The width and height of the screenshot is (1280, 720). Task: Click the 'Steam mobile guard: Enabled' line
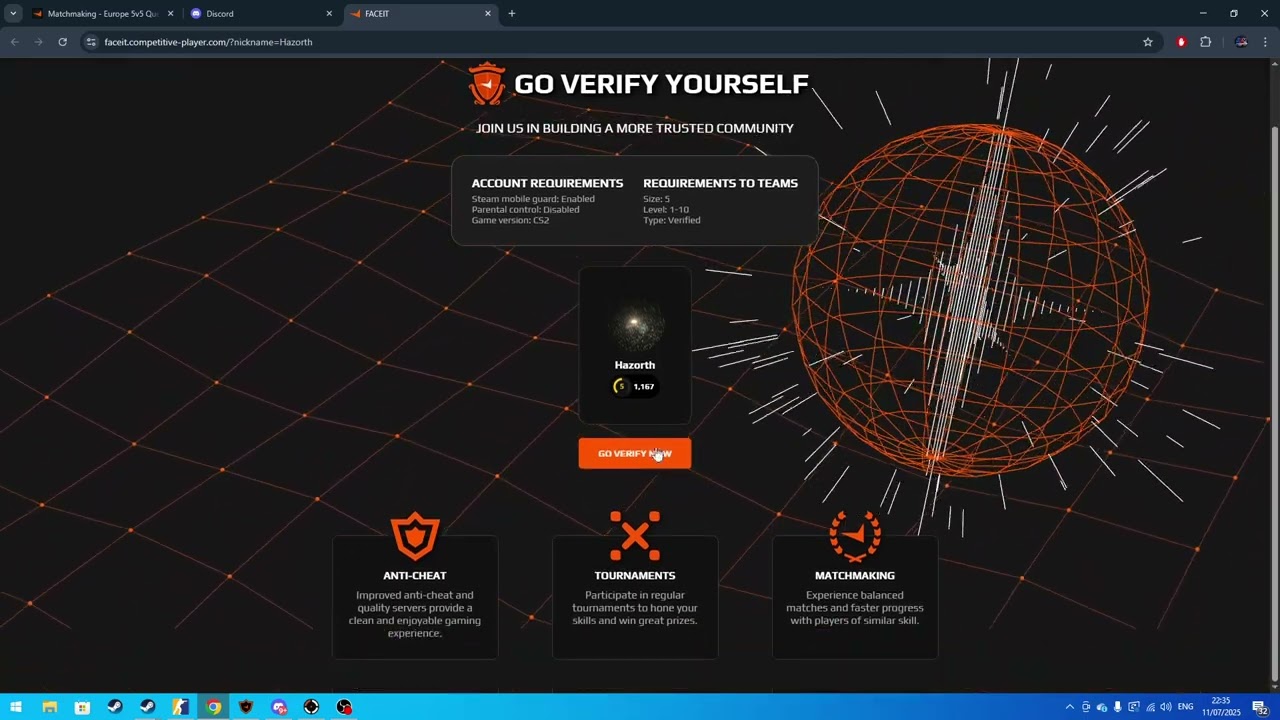[x=533, y=199]
